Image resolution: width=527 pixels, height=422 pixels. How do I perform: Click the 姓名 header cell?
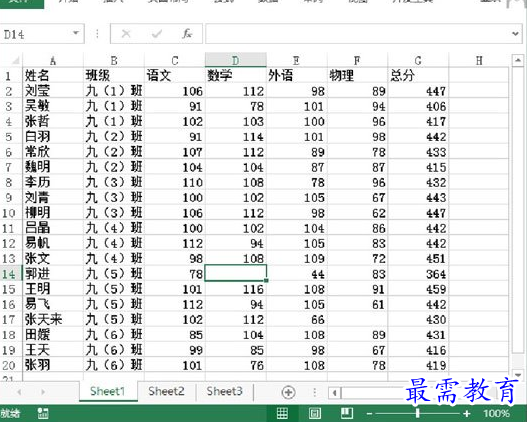pyautogui.click(x=53, y=75)
